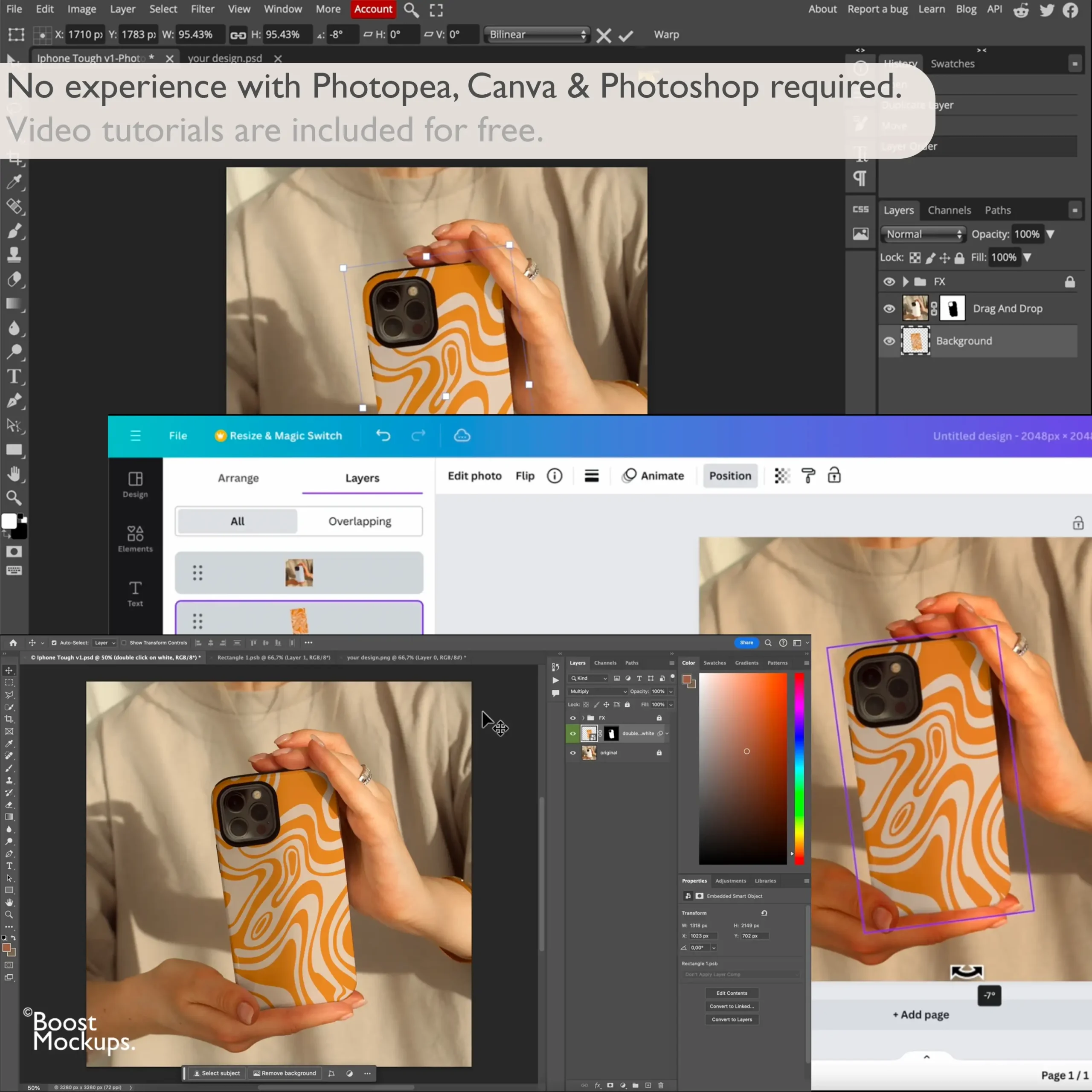
Task: Confirm the transform with the checkmark icon
Action: point(626,35)
